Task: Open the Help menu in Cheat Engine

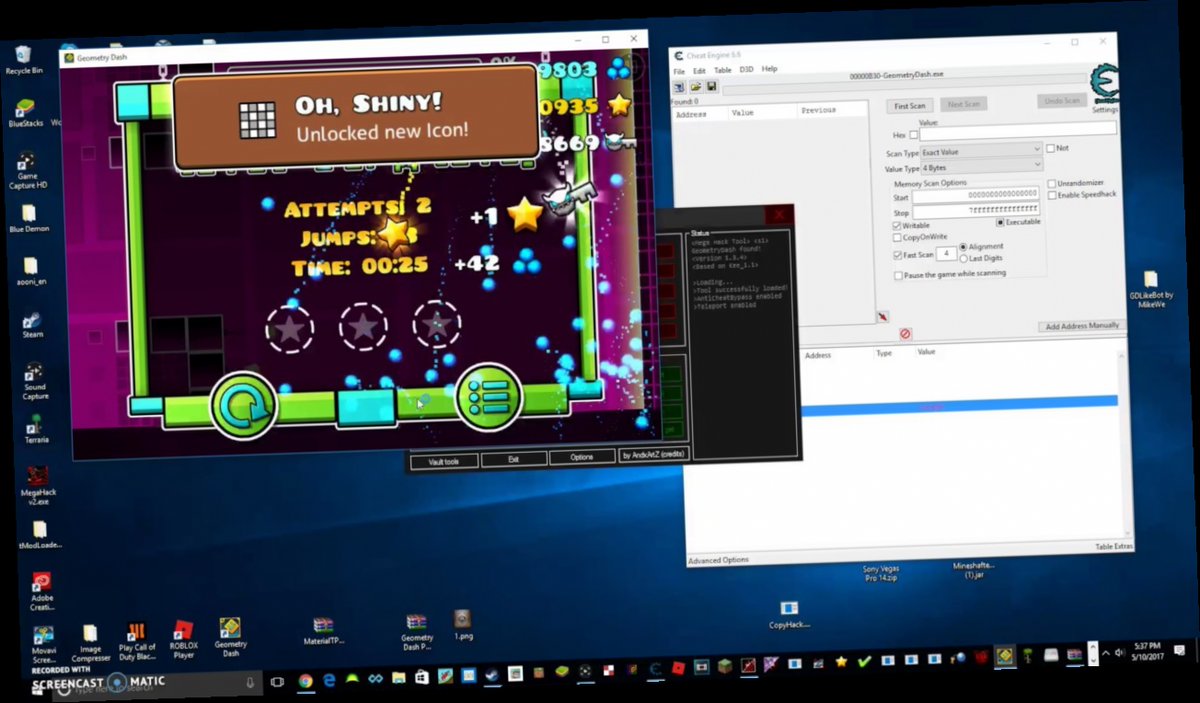Action: coord(769,69)
